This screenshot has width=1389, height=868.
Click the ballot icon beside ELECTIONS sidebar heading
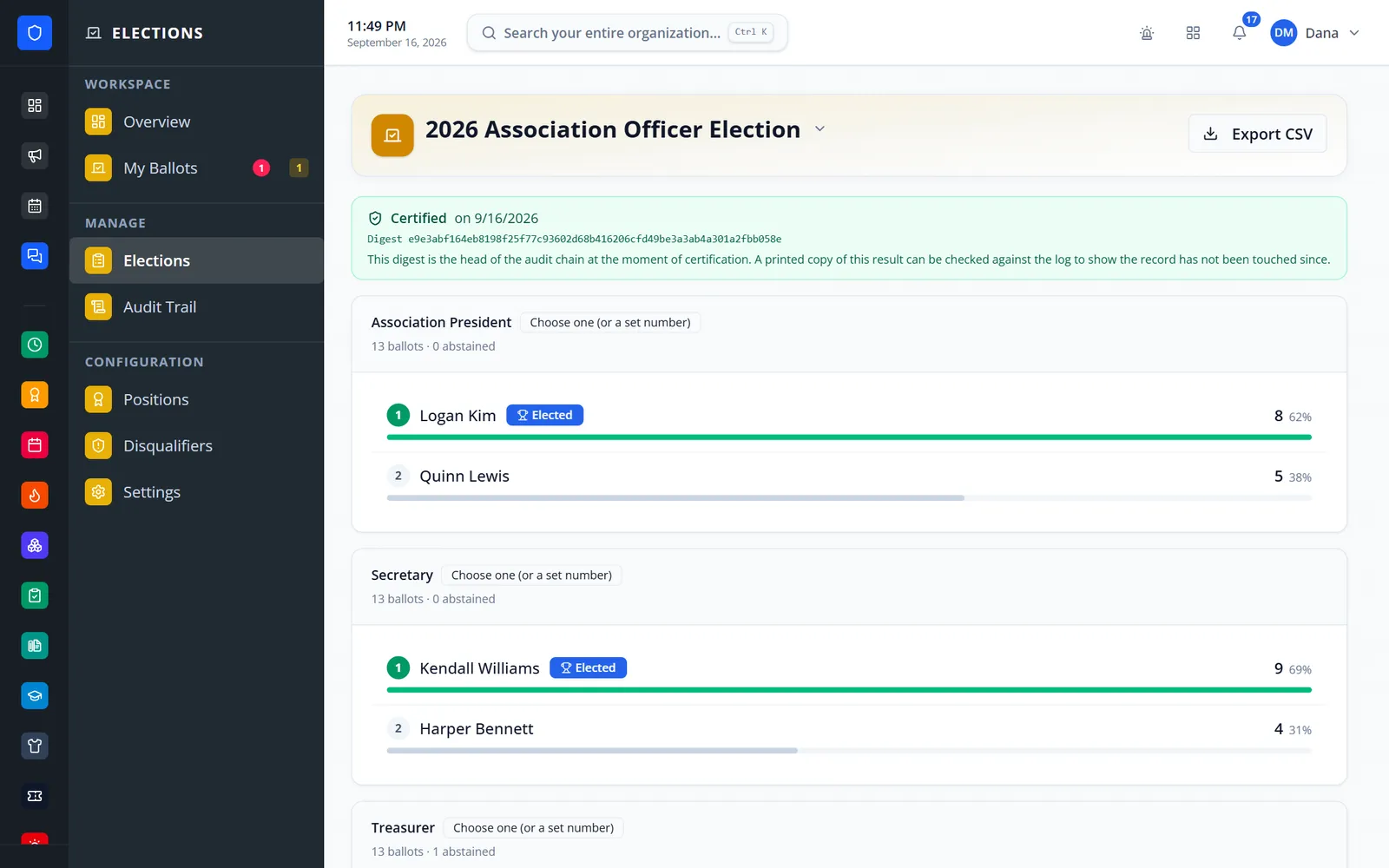click(94, 33)
